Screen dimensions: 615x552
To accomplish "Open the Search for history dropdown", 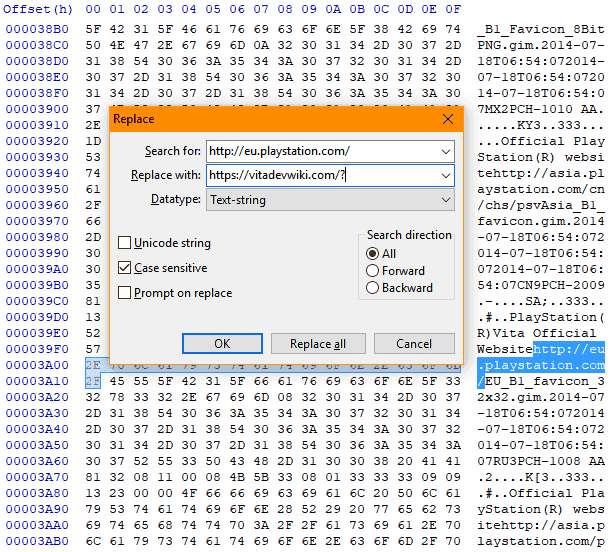I will (446, 151).
